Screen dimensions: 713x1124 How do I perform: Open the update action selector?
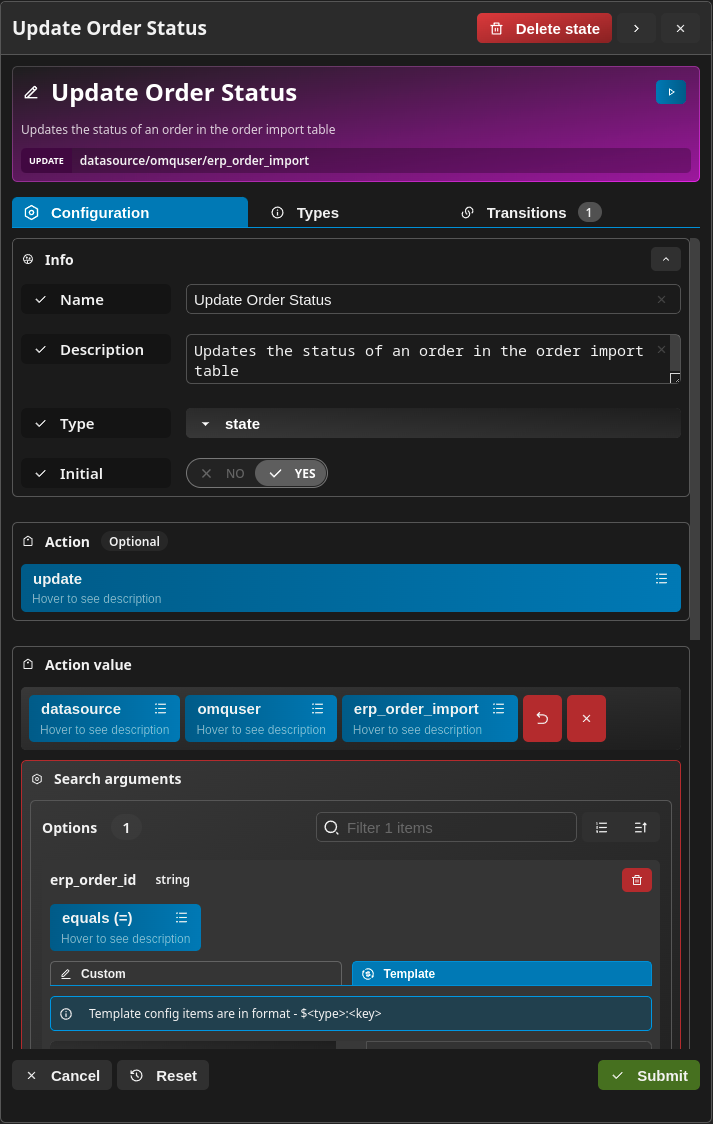[350, 588]
